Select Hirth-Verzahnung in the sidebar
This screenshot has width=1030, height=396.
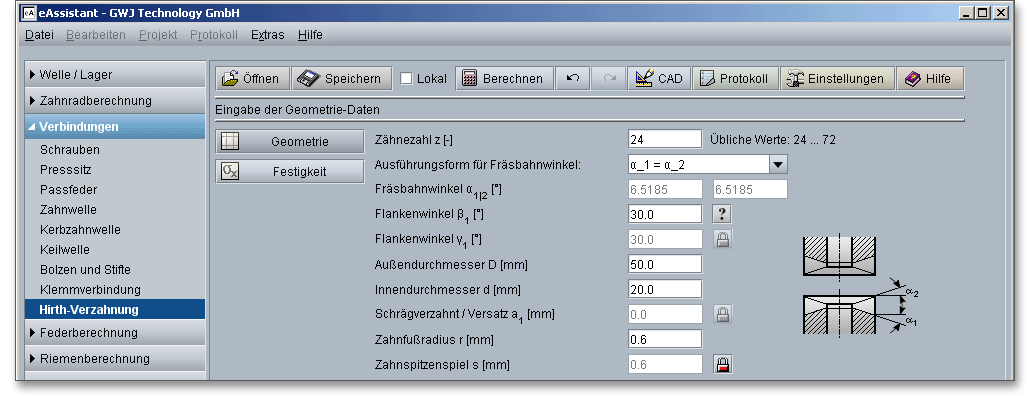[x=115, y=309]
